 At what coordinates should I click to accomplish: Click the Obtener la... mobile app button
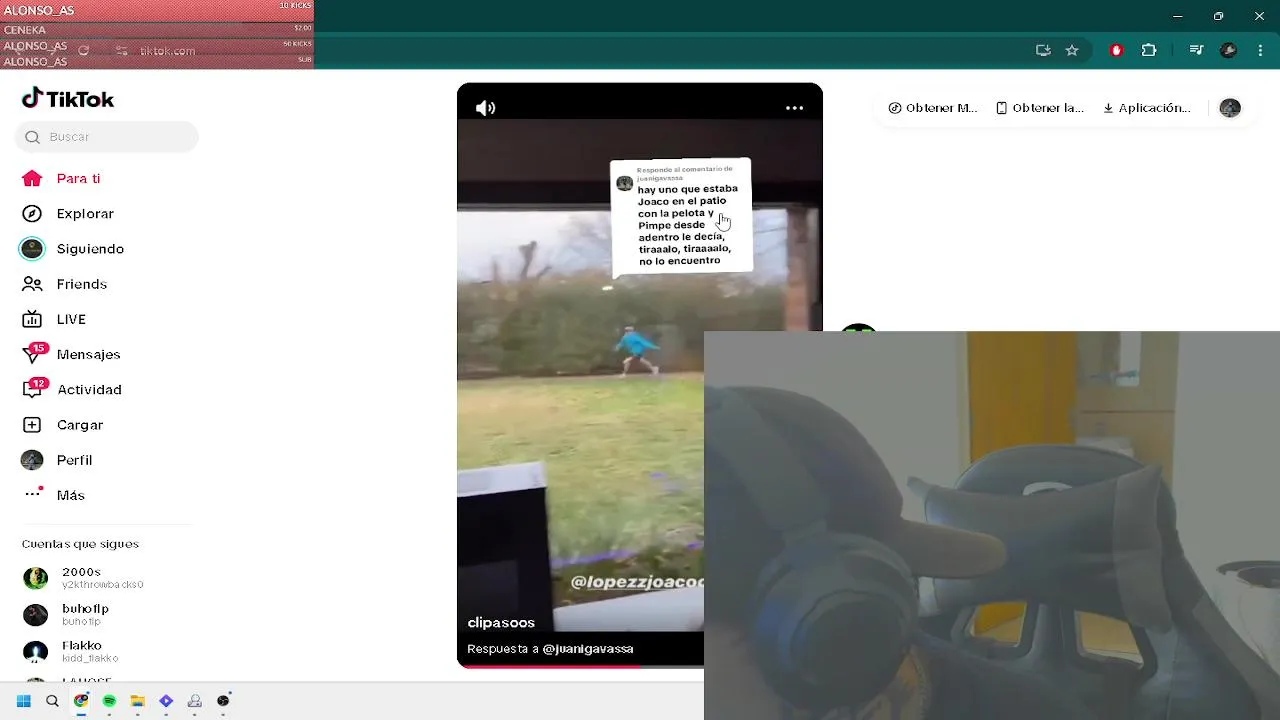[1040, 108]
